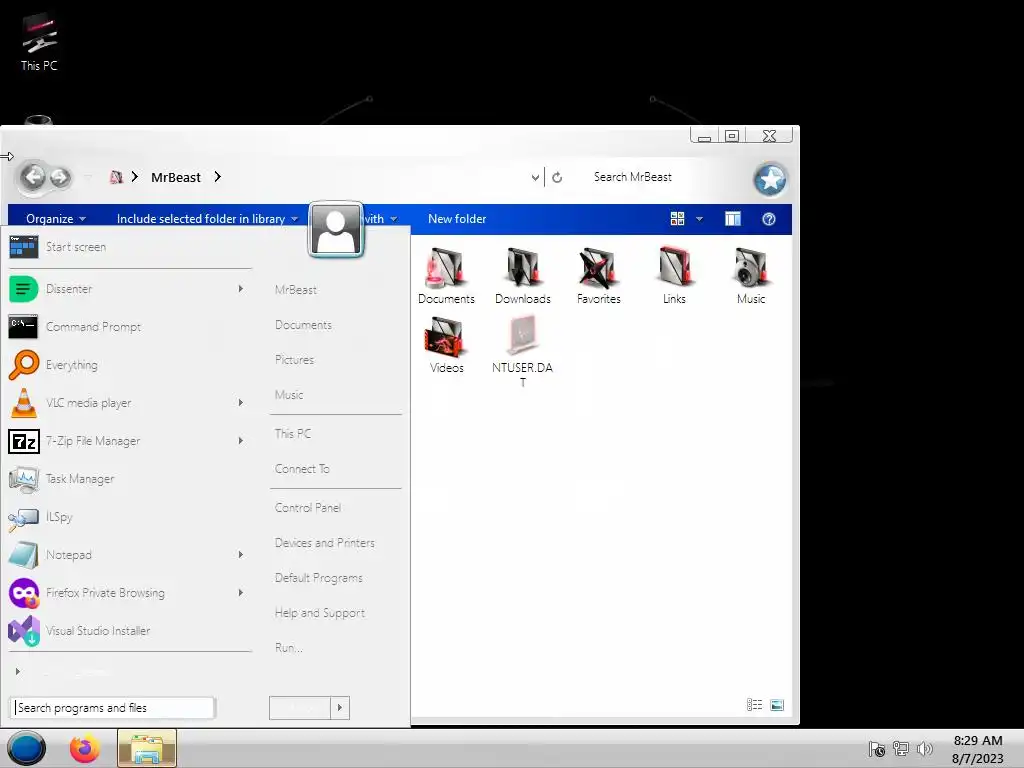Open network tray icon
The width and height of the screenshot is (1024, 768).
click(x=901, y=749)
